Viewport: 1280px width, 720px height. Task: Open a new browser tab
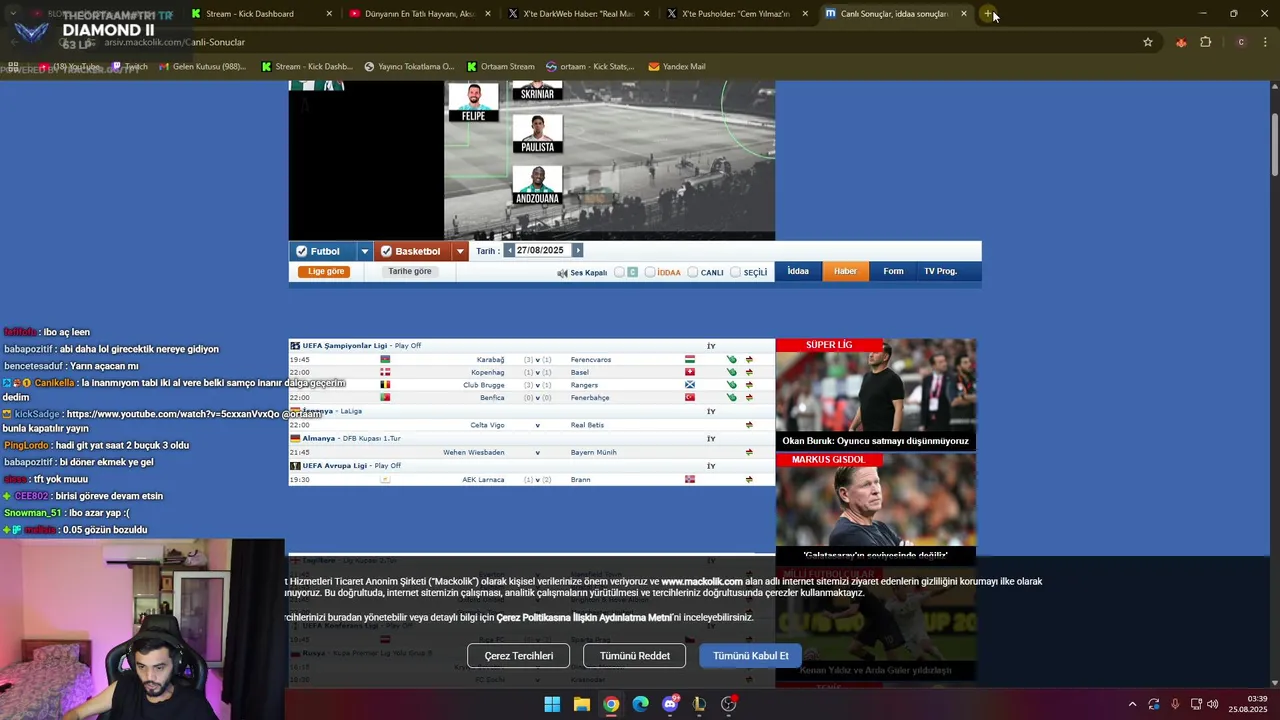(x=988, y=14)
